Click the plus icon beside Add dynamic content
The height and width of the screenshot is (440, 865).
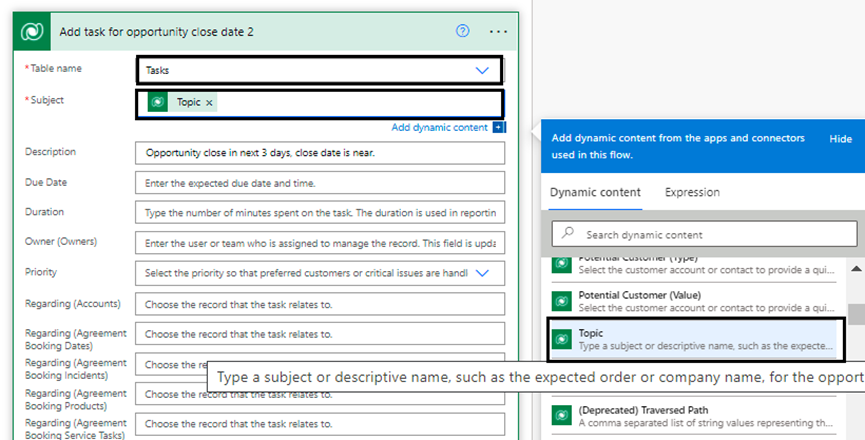click(x=499, y=127)
